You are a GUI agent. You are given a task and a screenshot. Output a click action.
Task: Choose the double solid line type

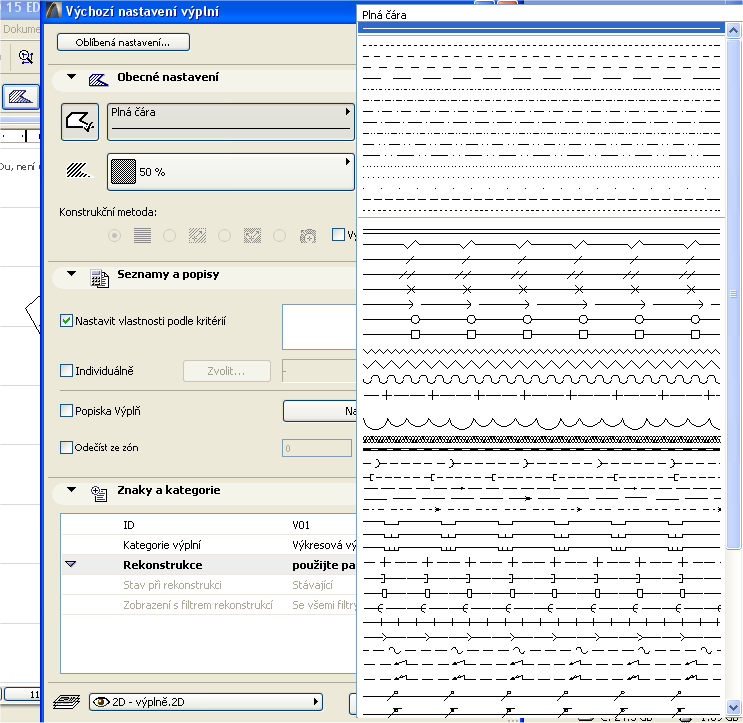[542, 231]
